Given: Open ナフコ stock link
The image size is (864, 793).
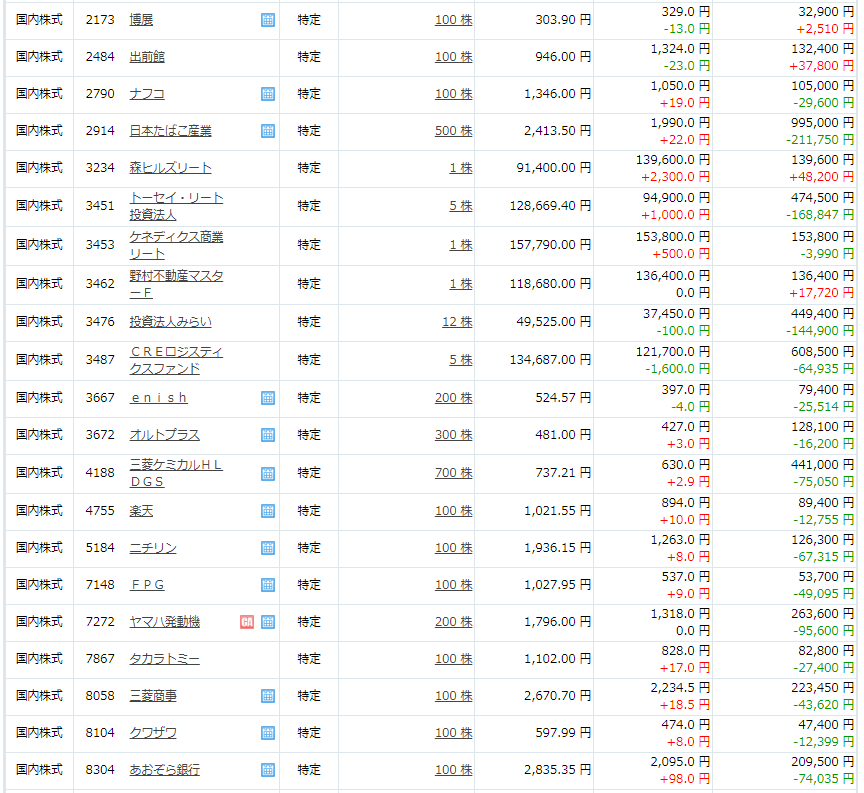Looking at the screenshot, I should coord(147,94).
